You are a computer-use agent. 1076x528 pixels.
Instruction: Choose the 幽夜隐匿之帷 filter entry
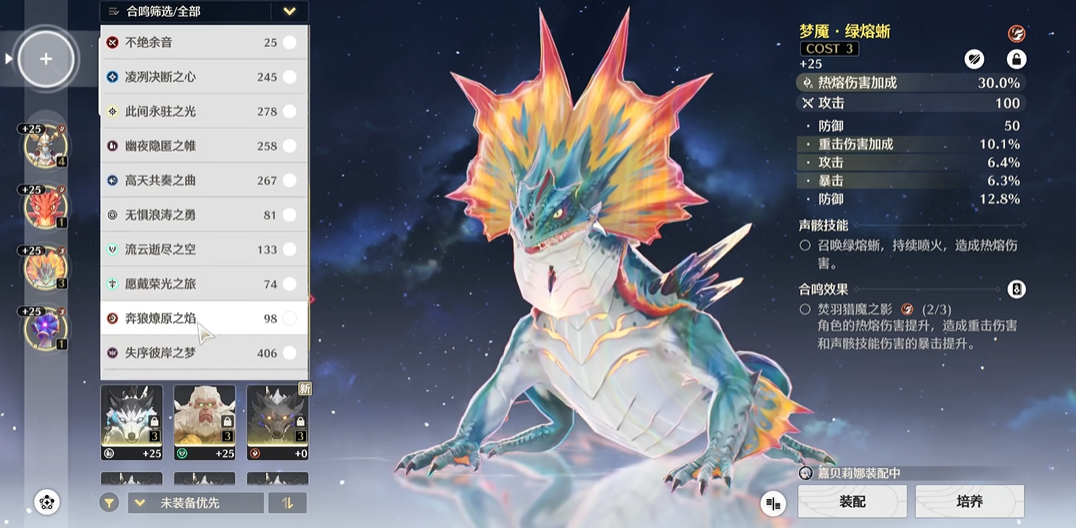[204, 146]
